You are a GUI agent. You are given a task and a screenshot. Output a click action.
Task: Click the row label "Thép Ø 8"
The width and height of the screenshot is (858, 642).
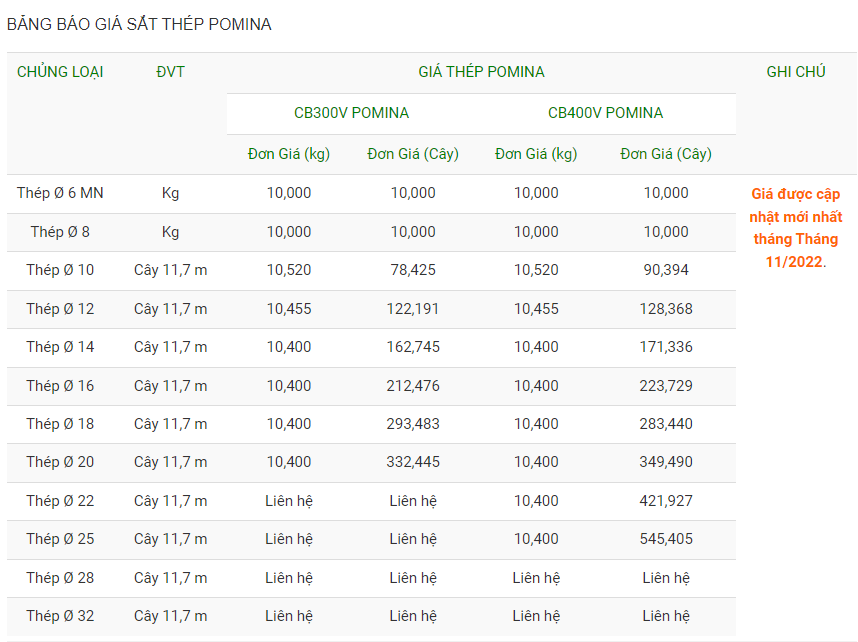point(60,232)
